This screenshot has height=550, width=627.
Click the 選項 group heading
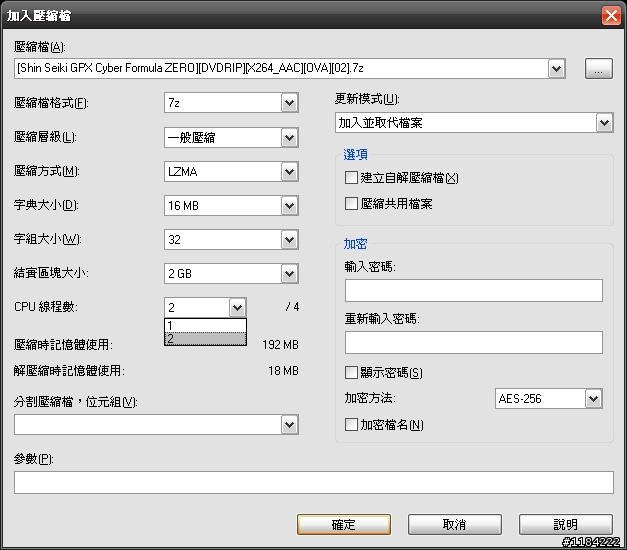tap(355, 154)
